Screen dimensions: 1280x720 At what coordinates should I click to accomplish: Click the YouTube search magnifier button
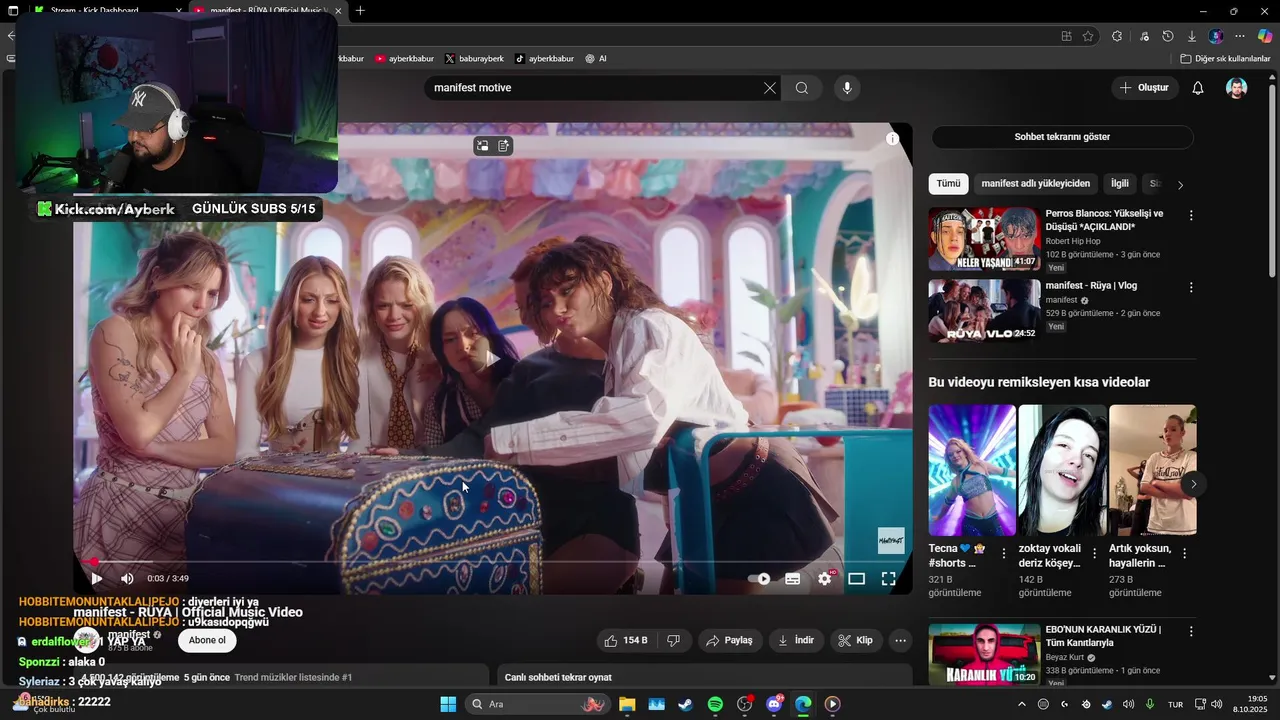coord(802,88)
